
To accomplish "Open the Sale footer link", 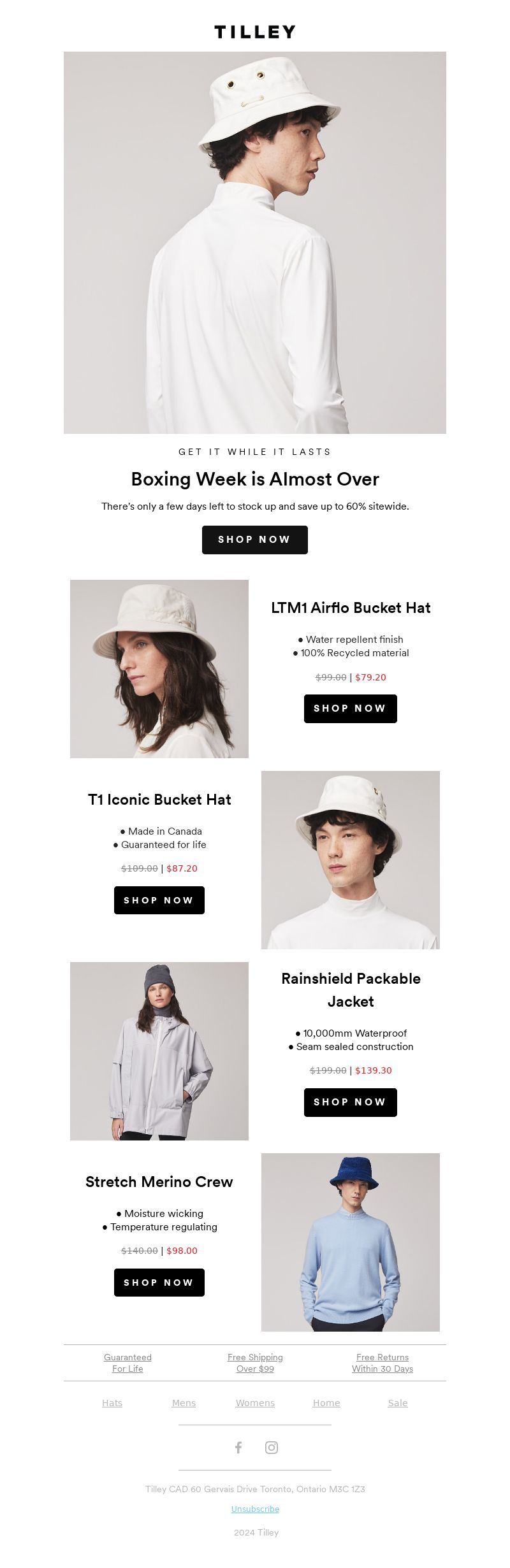I will coord(398,1403).
